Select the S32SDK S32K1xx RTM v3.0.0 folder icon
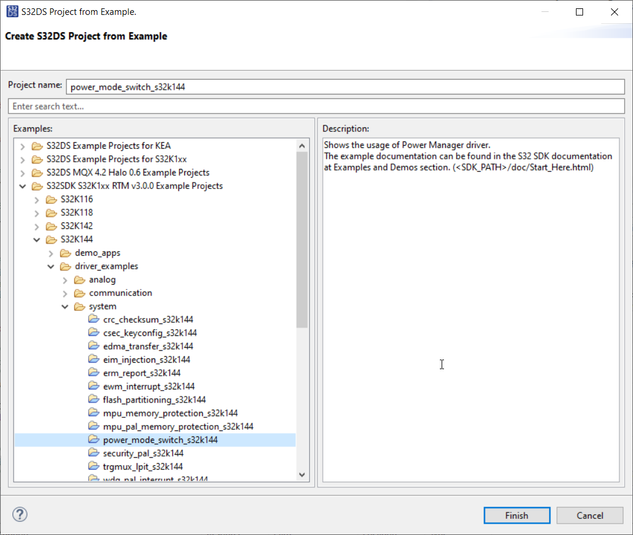 coord(37,186)
